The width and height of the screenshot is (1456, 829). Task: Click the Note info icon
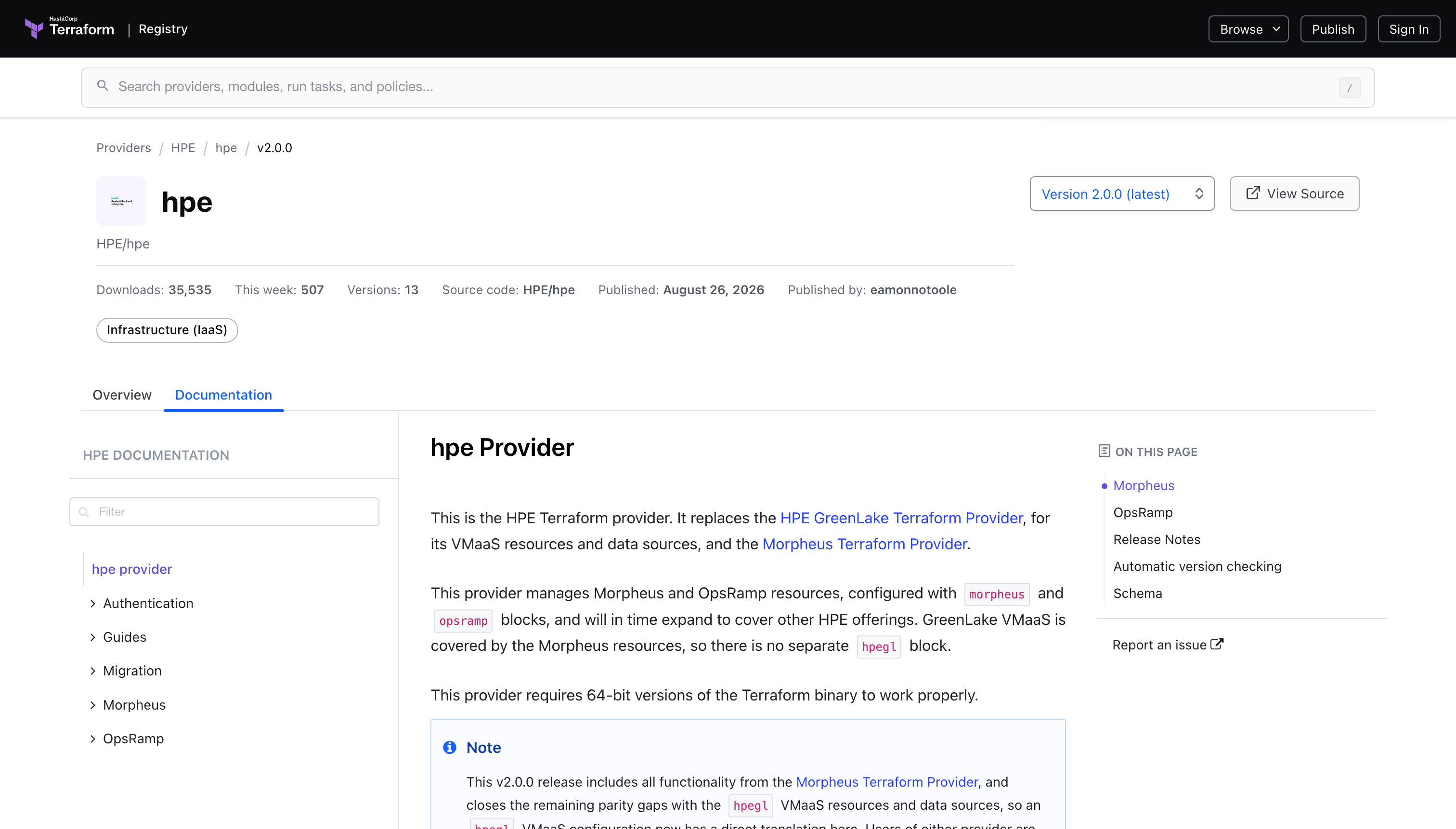tap(449, 747)
